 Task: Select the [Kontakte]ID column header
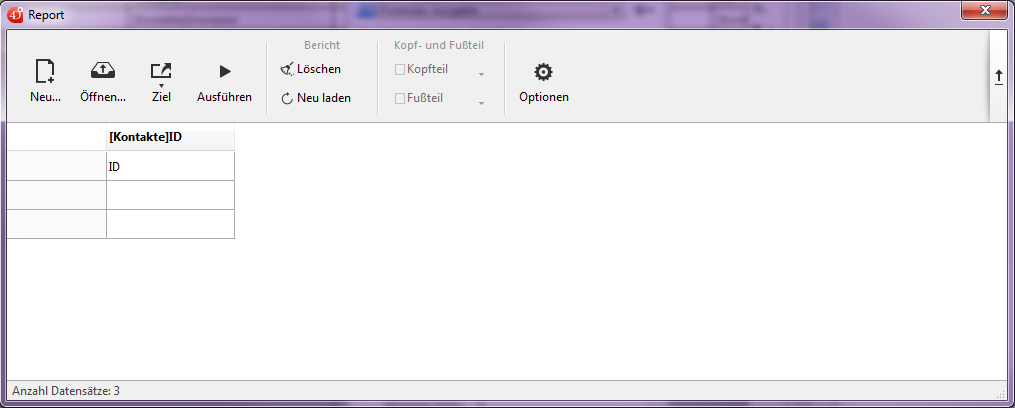click(170, 137)
